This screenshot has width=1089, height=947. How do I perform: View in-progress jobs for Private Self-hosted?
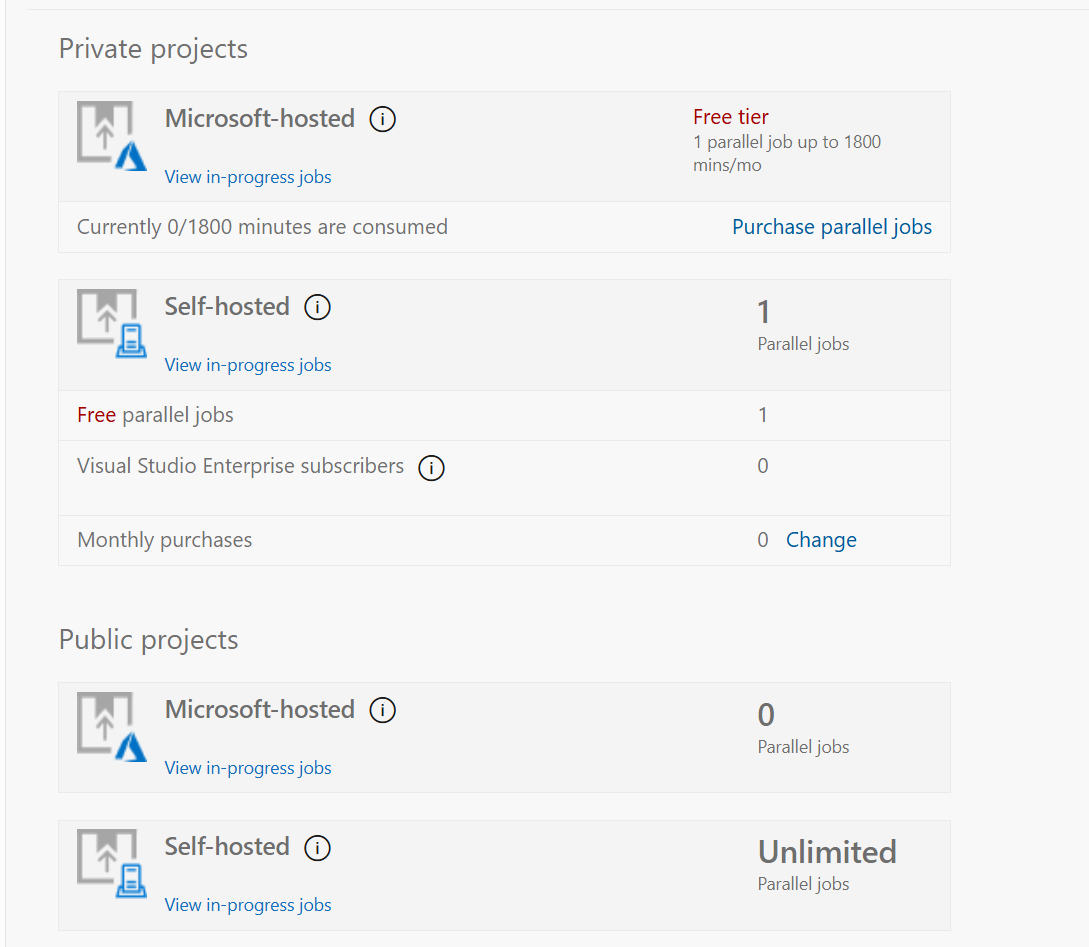(x=248, y=365)
